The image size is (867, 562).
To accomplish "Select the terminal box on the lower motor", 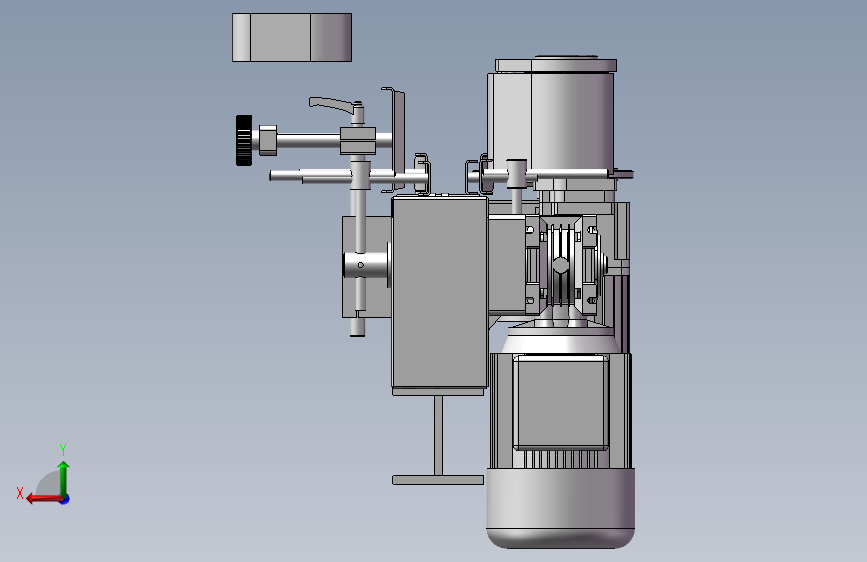I will 561,403.
